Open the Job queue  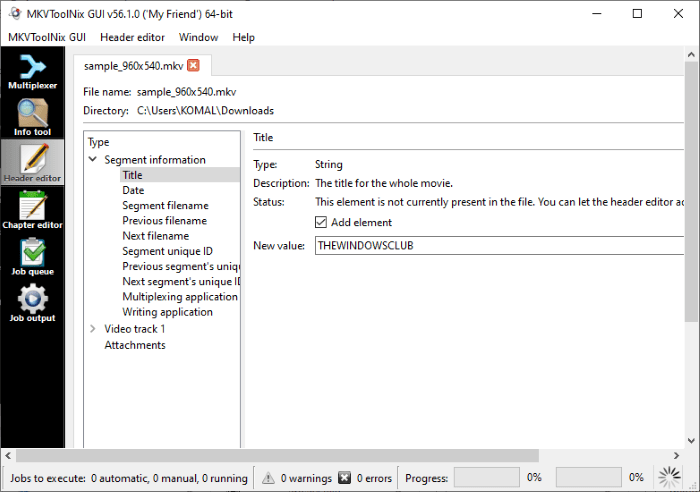(x=33, y=255)
